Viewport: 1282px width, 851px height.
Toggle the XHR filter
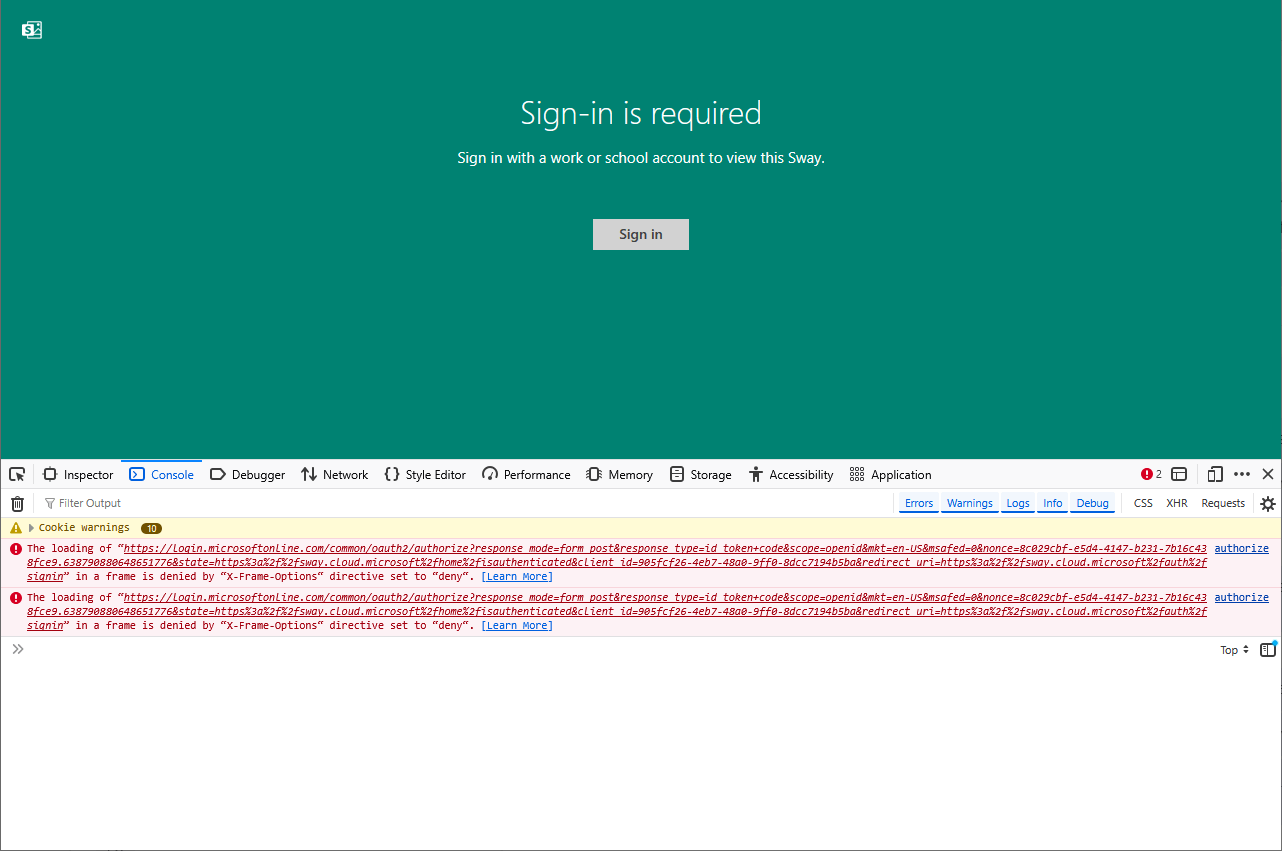[1177, 503]
